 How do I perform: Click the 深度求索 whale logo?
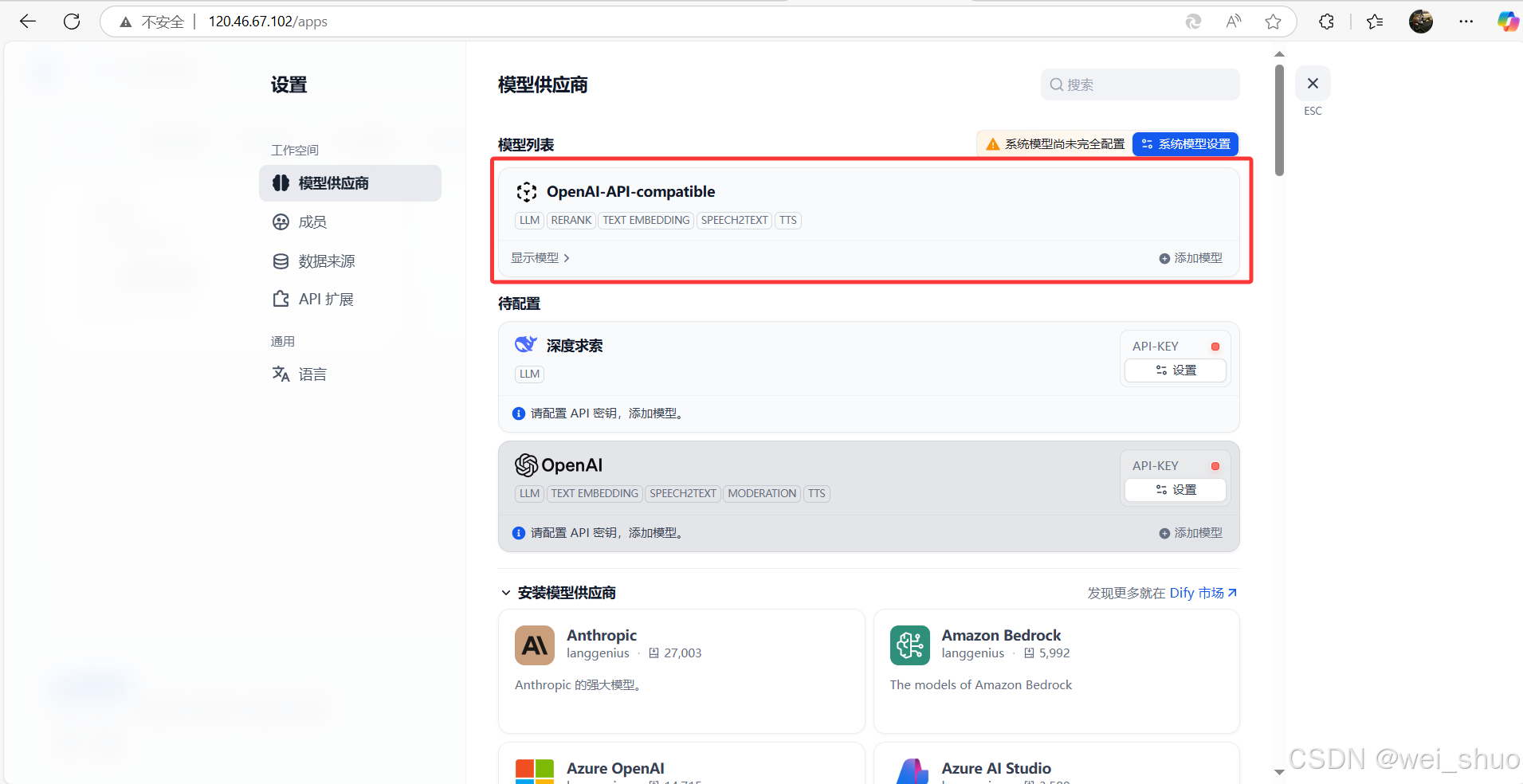pyautogui.click(x=525, y=345)
